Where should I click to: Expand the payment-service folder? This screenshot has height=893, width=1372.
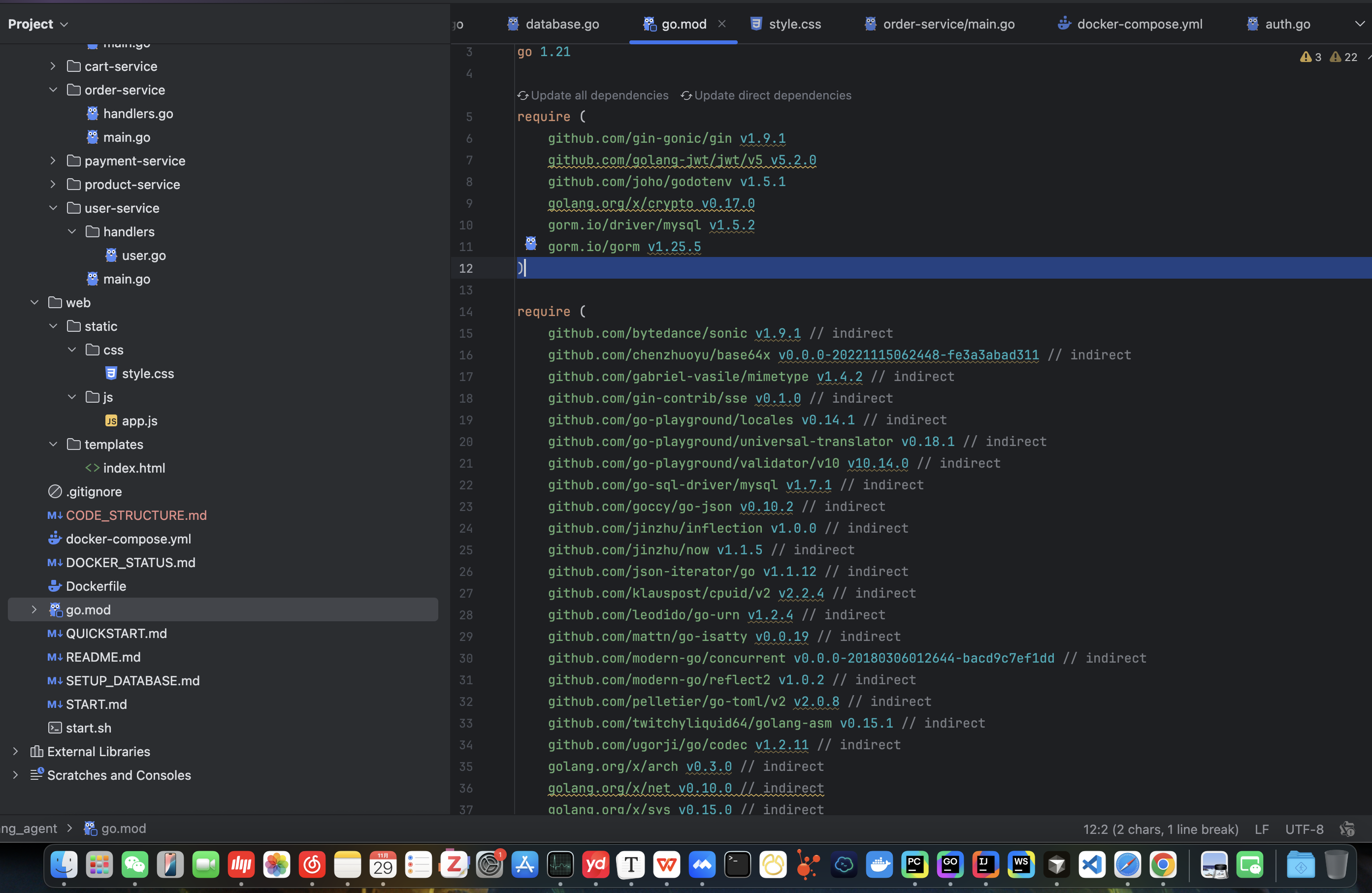53,161
